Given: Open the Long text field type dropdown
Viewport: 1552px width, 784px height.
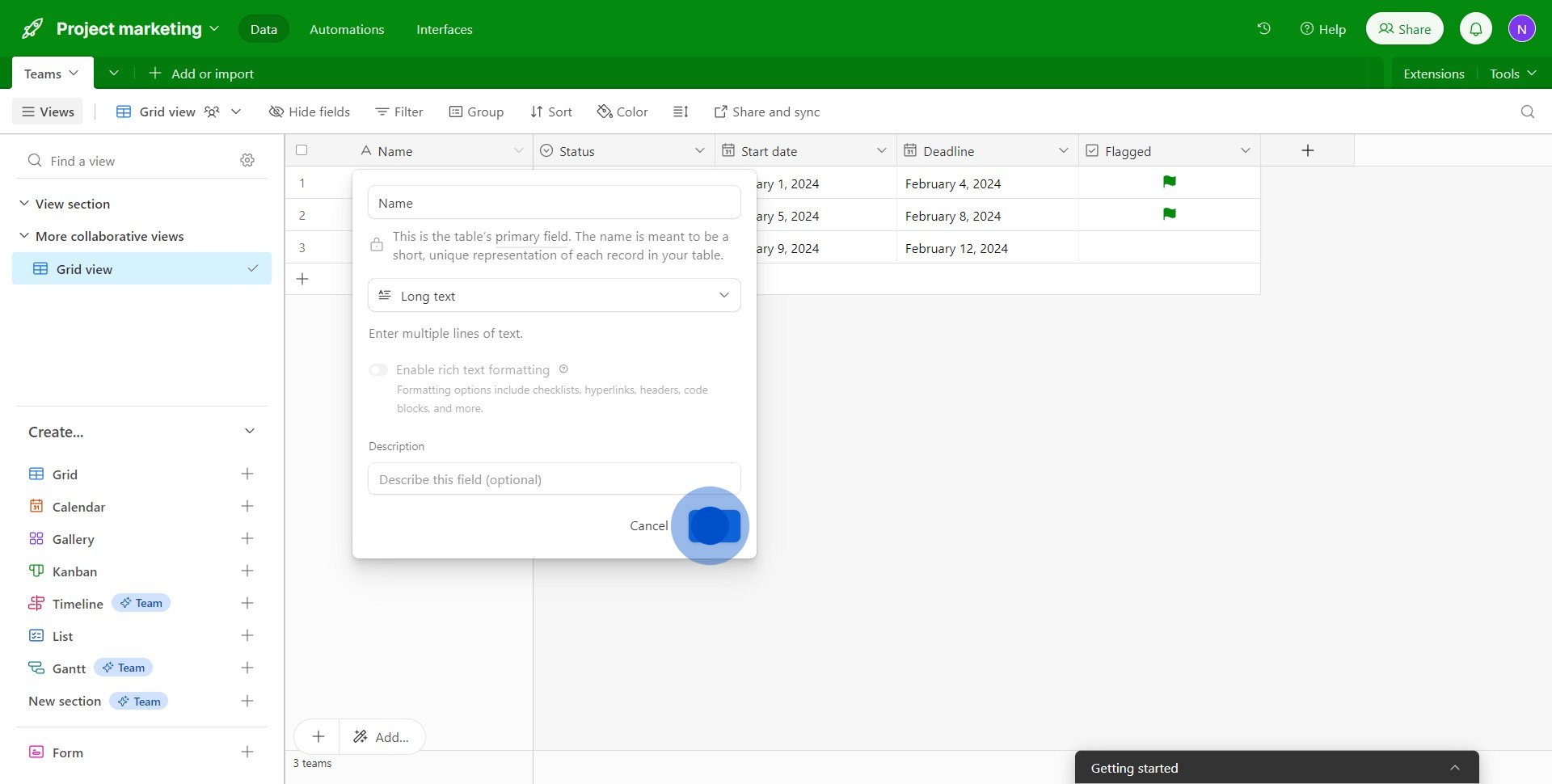Looking at the screenshot, I should (554, 296).
